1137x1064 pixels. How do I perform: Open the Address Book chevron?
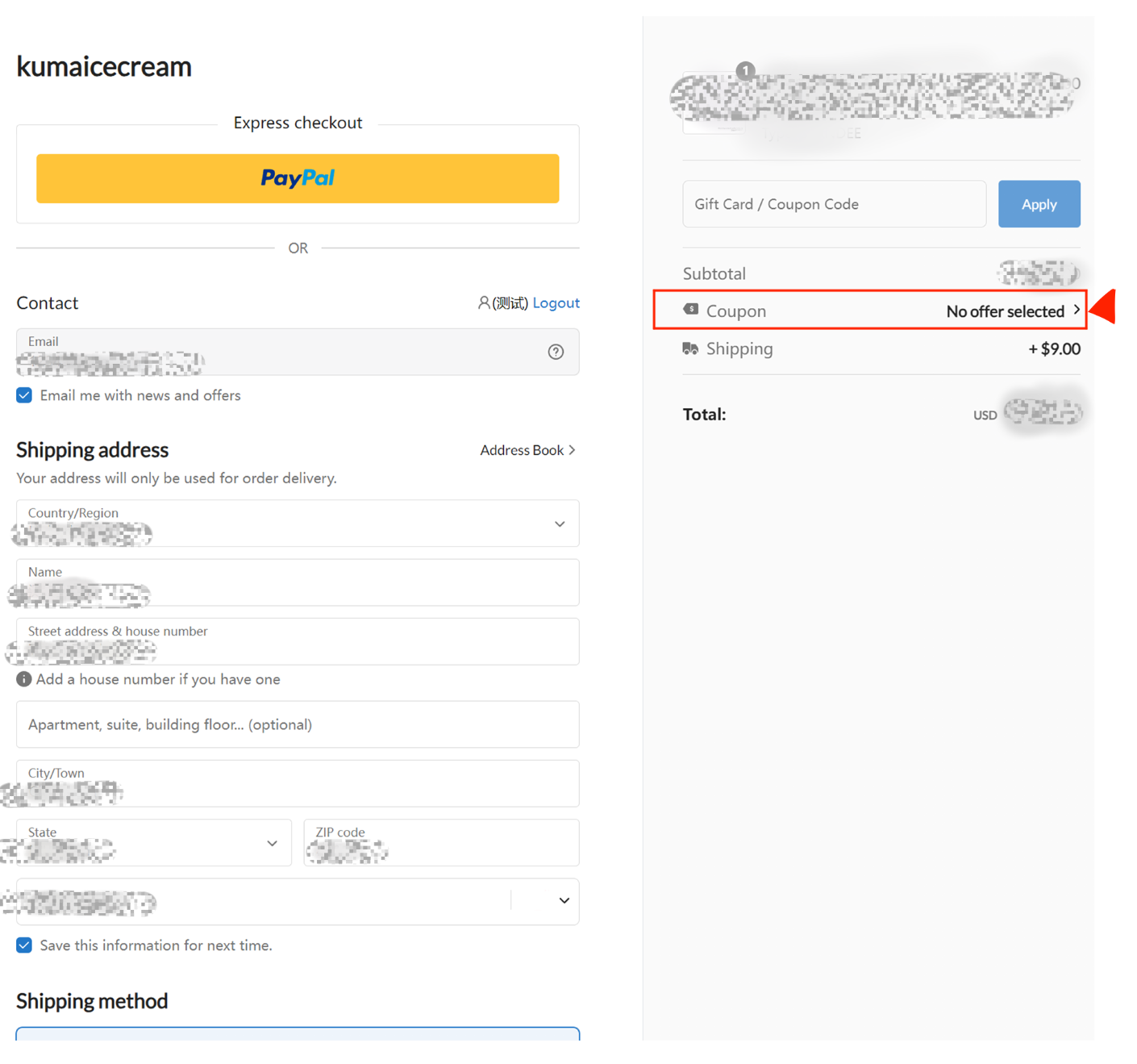[572, 450]
